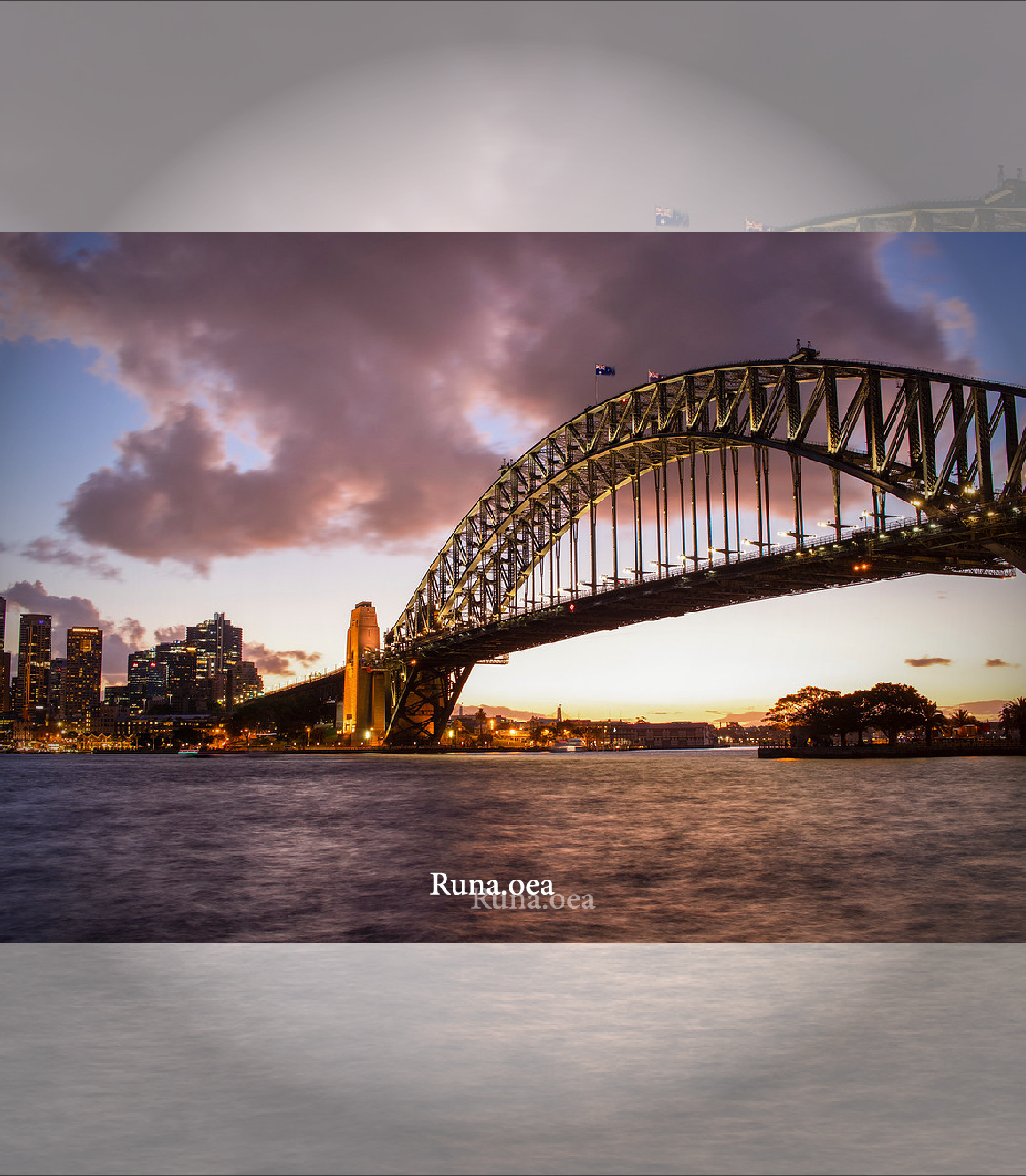Click the long waterfront building beneath the bridge
The width and height of the screenshot is (1026, 1176).
point(661,734)
